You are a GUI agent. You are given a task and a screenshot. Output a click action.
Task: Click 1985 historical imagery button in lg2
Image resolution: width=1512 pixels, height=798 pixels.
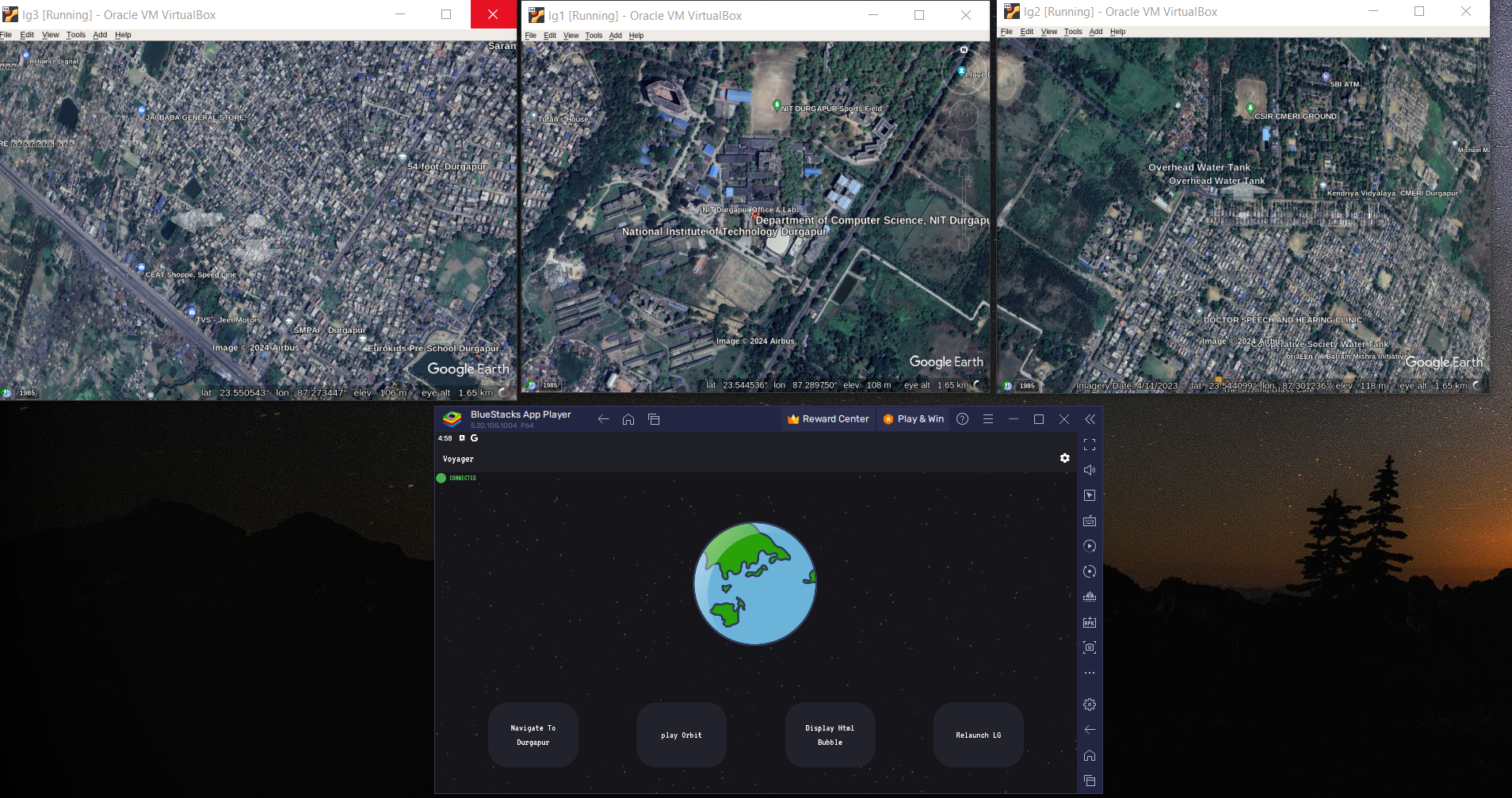(1027, 386)
